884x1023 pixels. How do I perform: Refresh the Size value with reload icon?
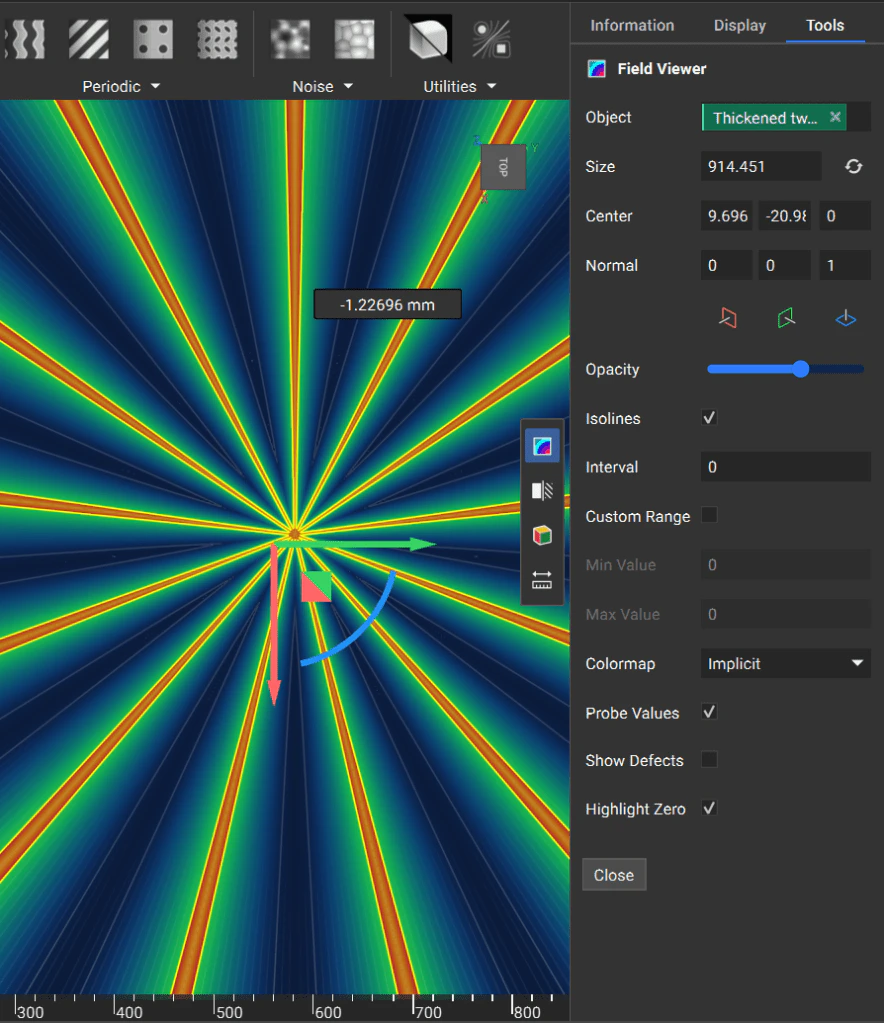point(853,167)
